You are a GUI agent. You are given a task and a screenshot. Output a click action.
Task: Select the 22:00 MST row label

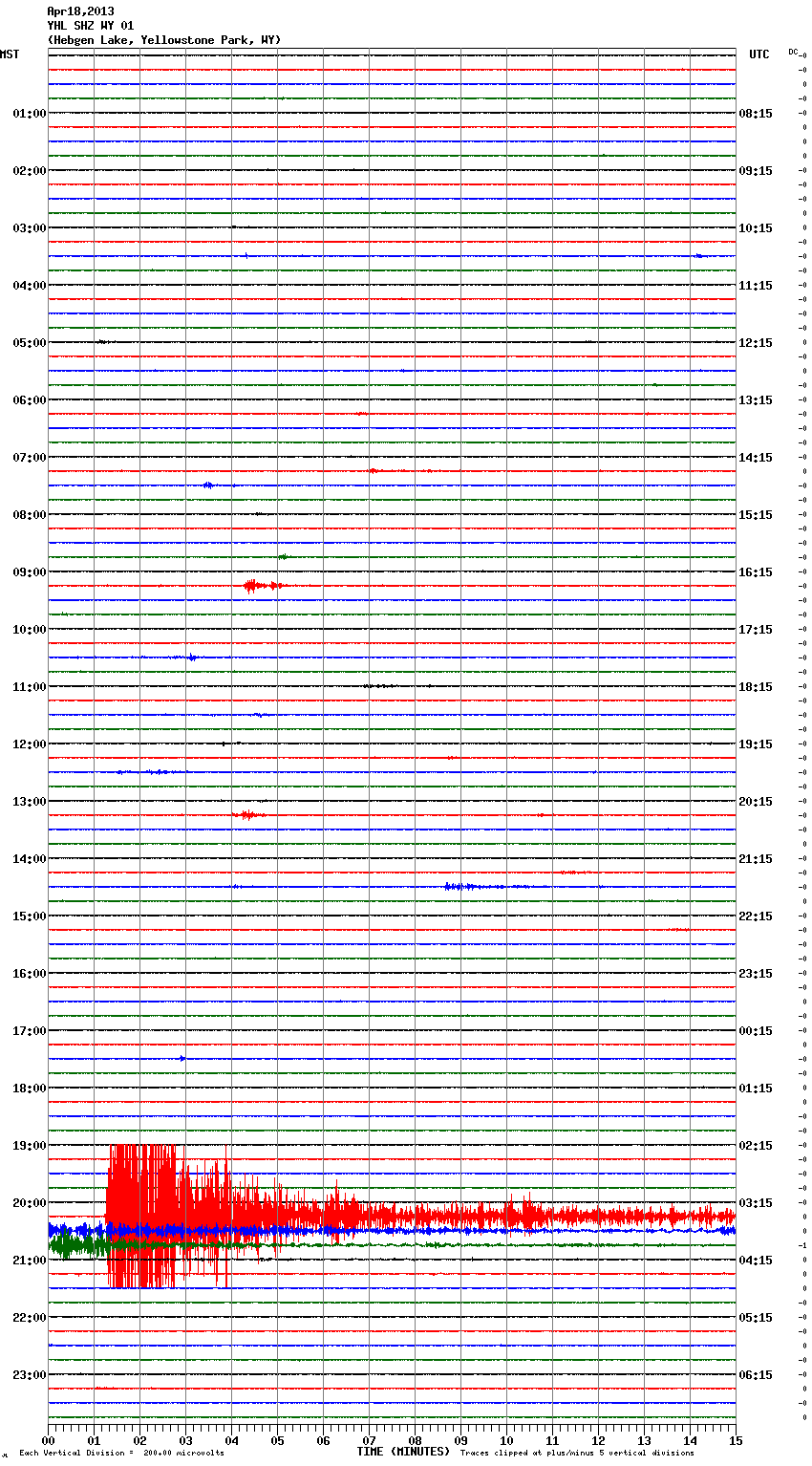[x=29, y=1318]
